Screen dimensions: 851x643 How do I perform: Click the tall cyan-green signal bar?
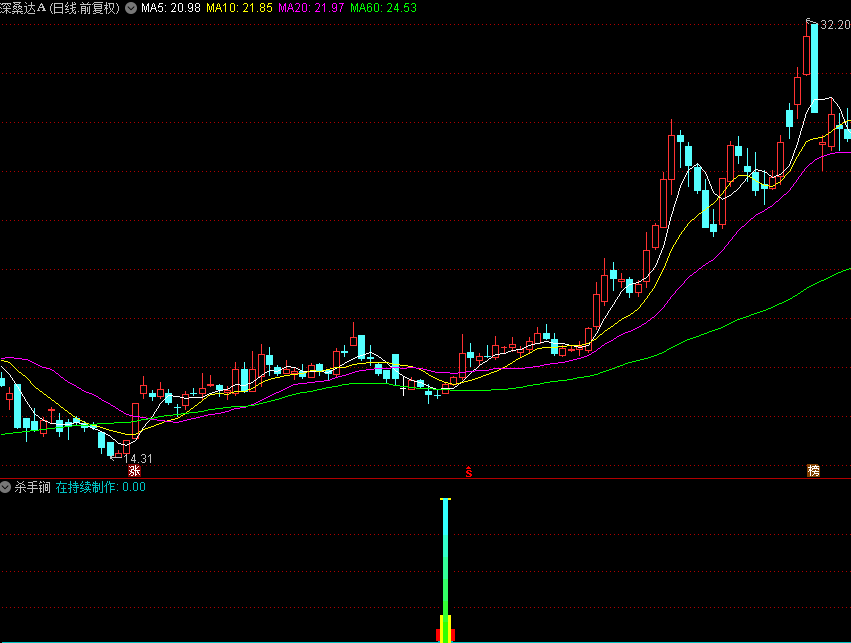[446, 570]
